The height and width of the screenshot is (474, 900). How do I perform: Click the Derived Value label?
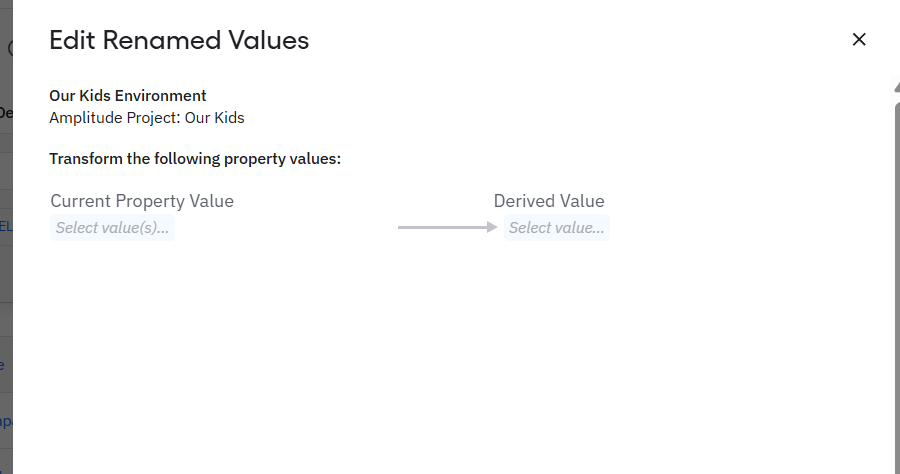pyautogui.click(x=549, y=201)
